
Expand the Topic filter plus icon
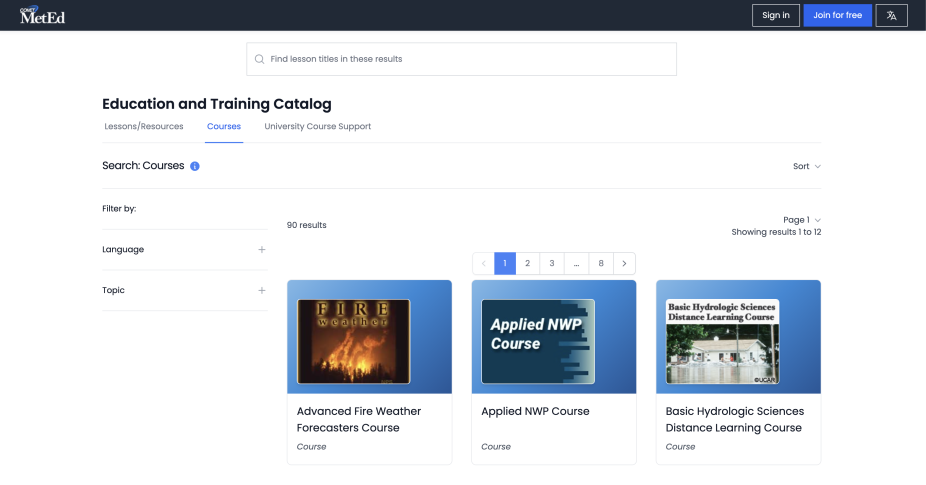(x=262, y=291)
